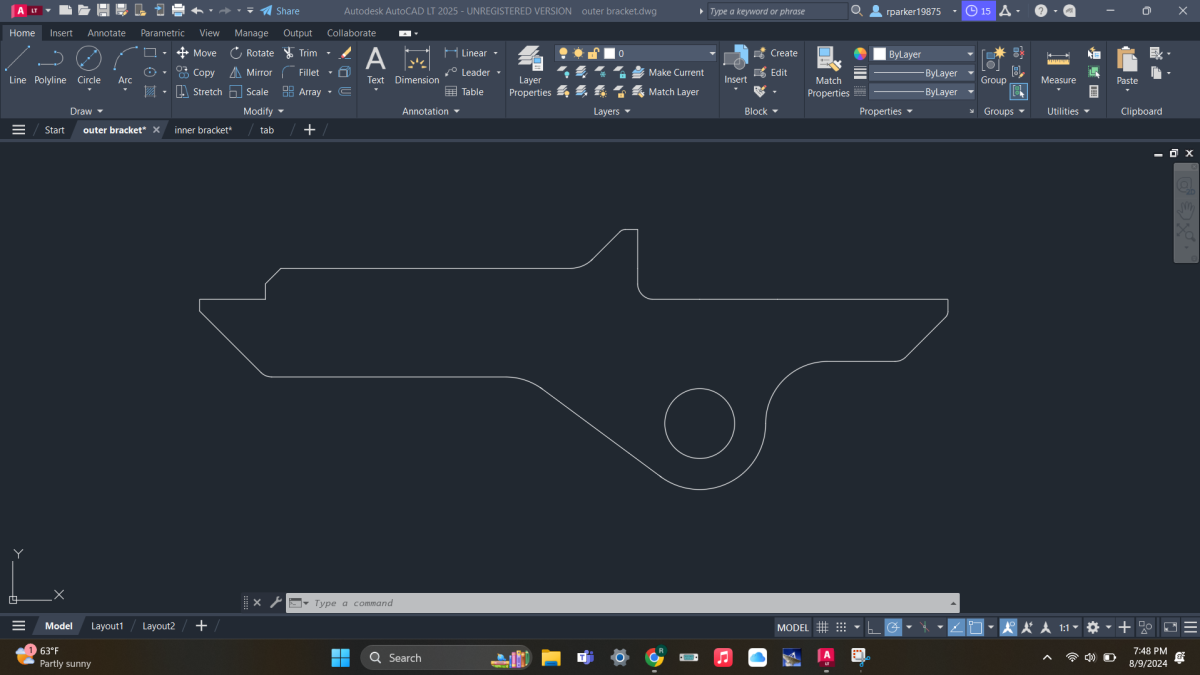Toggle 2D object snap

975,627
